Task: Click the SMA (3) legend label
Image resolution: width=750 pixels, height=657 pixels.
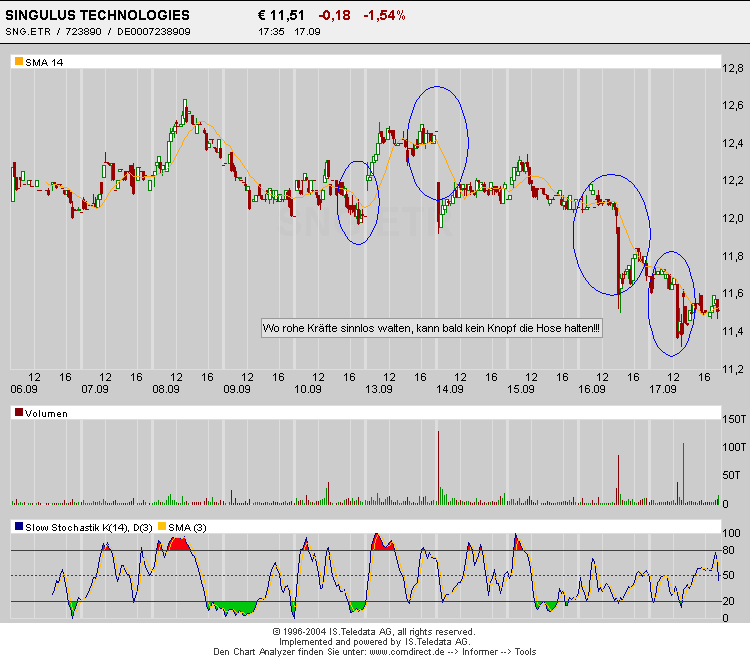Action: [x=187, y=528]
